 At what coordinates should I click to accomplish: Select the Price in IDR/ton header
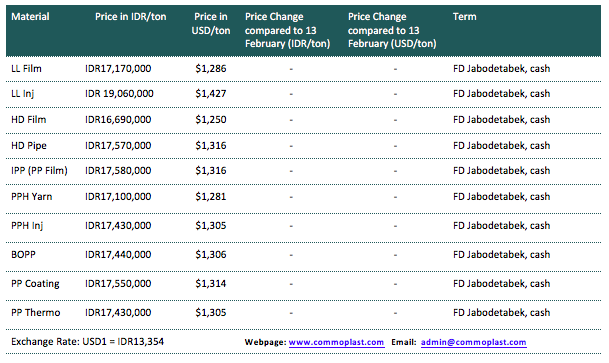click(x=130, y=17)
